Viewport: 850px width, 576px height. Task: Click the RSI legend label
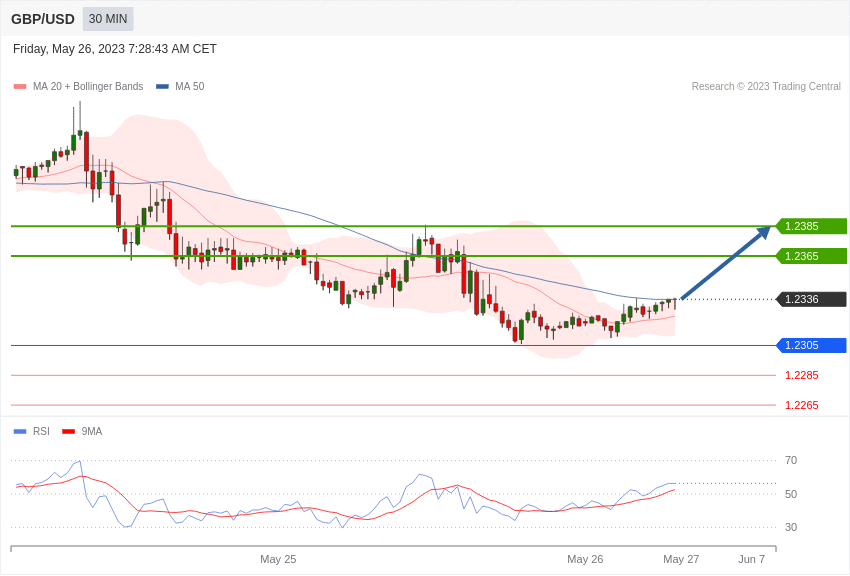[41, 431]
